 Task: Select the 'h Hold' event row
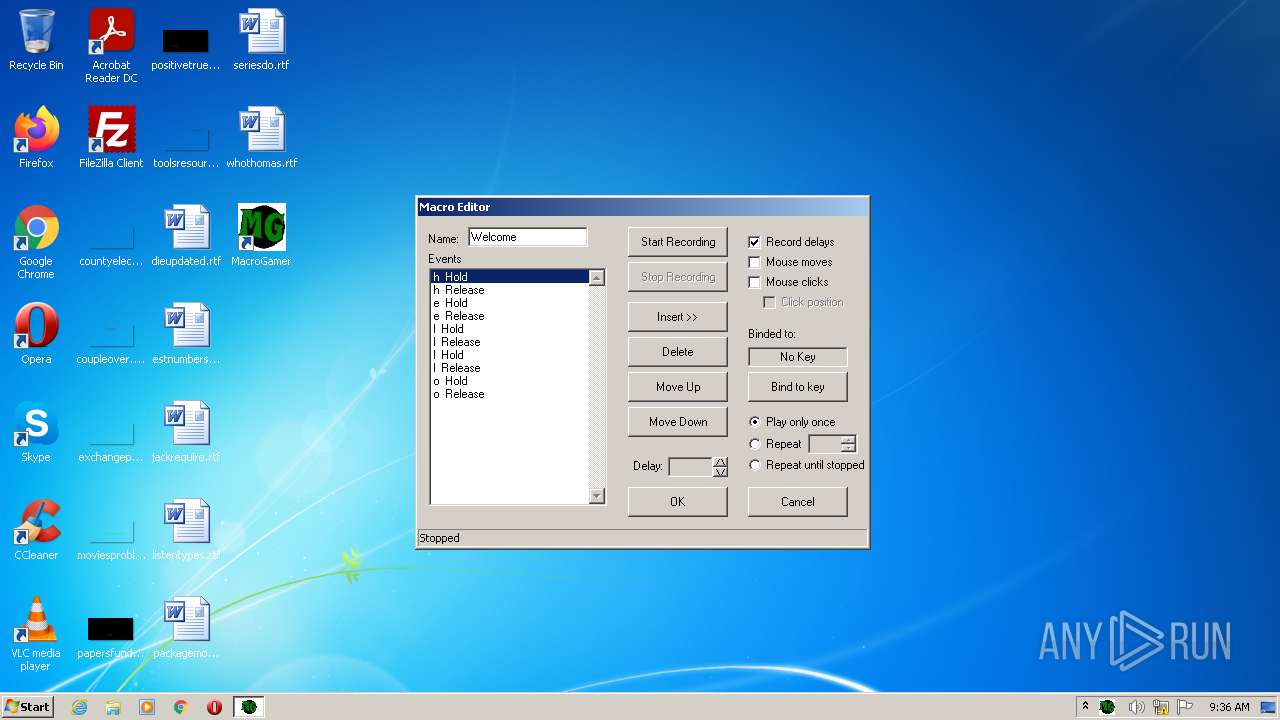[509, 277]
